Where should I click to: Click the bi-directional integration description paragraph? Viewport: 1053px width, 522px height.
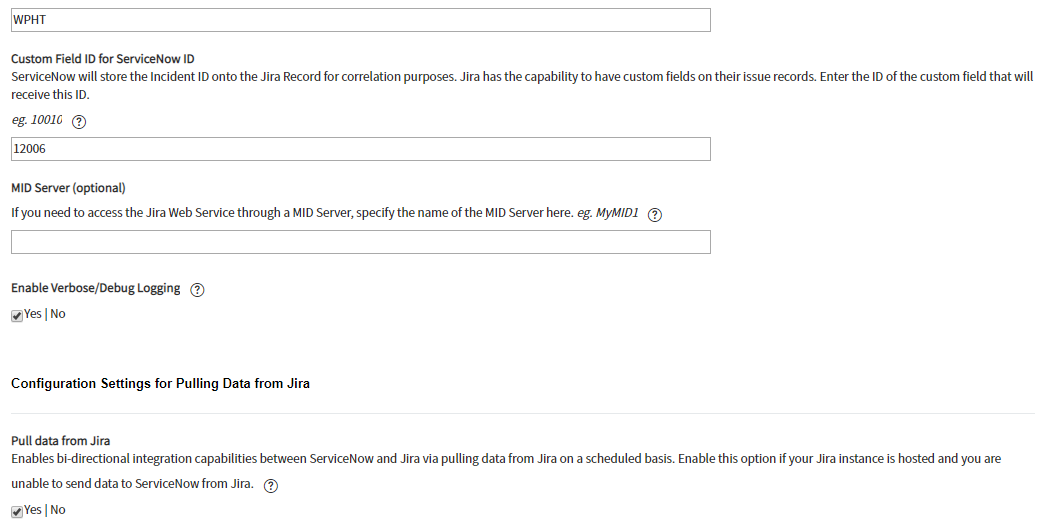506,472
